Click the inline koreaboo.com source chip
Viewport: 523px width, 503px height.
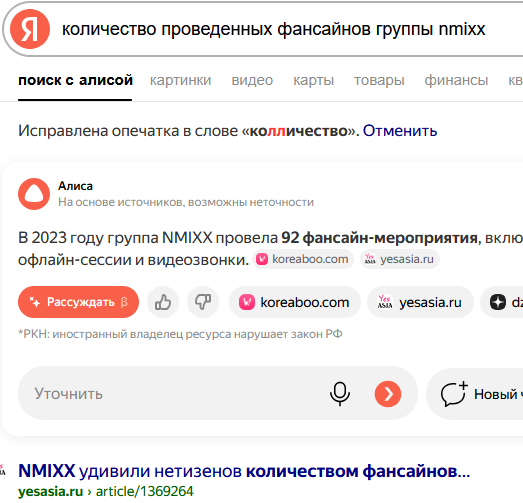click(303, 259)
